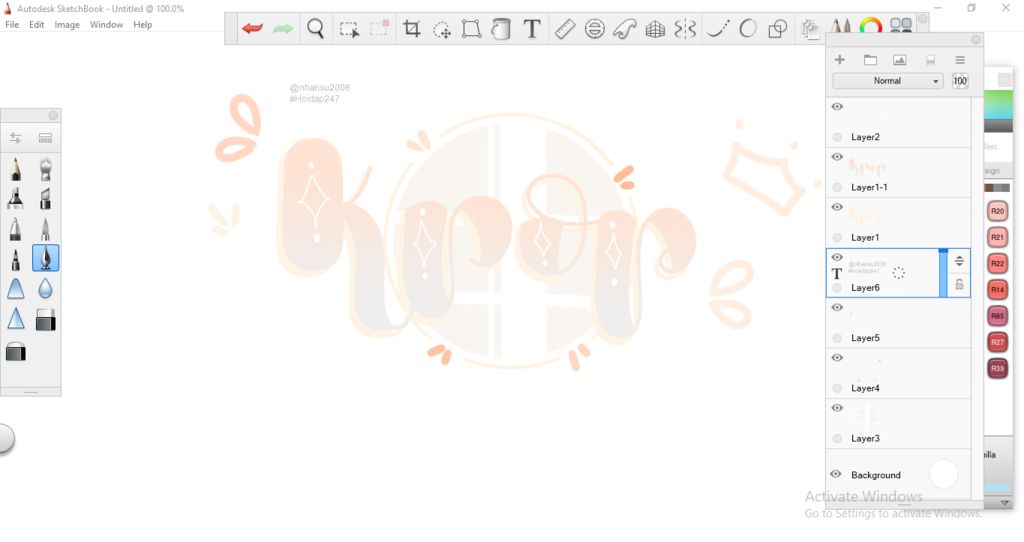
Task: Pick the R22 Copic color swatch
Action: coord(997,263)
